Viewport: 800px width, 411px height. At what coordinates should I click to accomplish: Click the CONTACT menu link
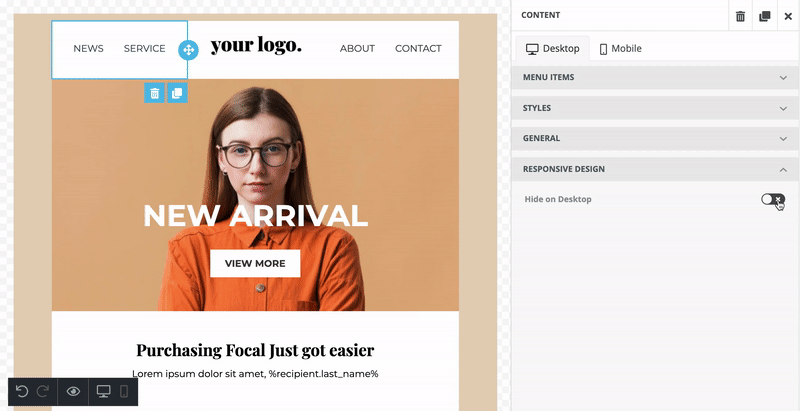[x=418, y=48]
